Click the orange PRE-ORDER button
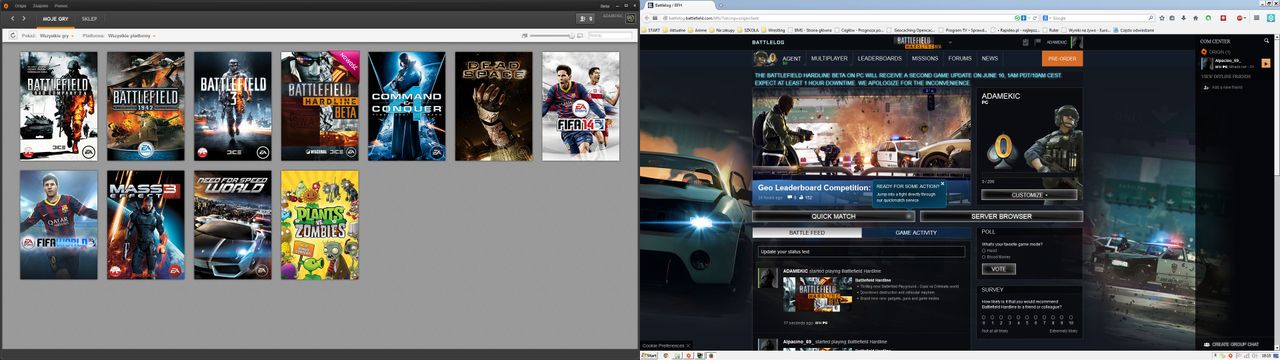Screen dimensions: 1280x360 [x=1062, y=58]
